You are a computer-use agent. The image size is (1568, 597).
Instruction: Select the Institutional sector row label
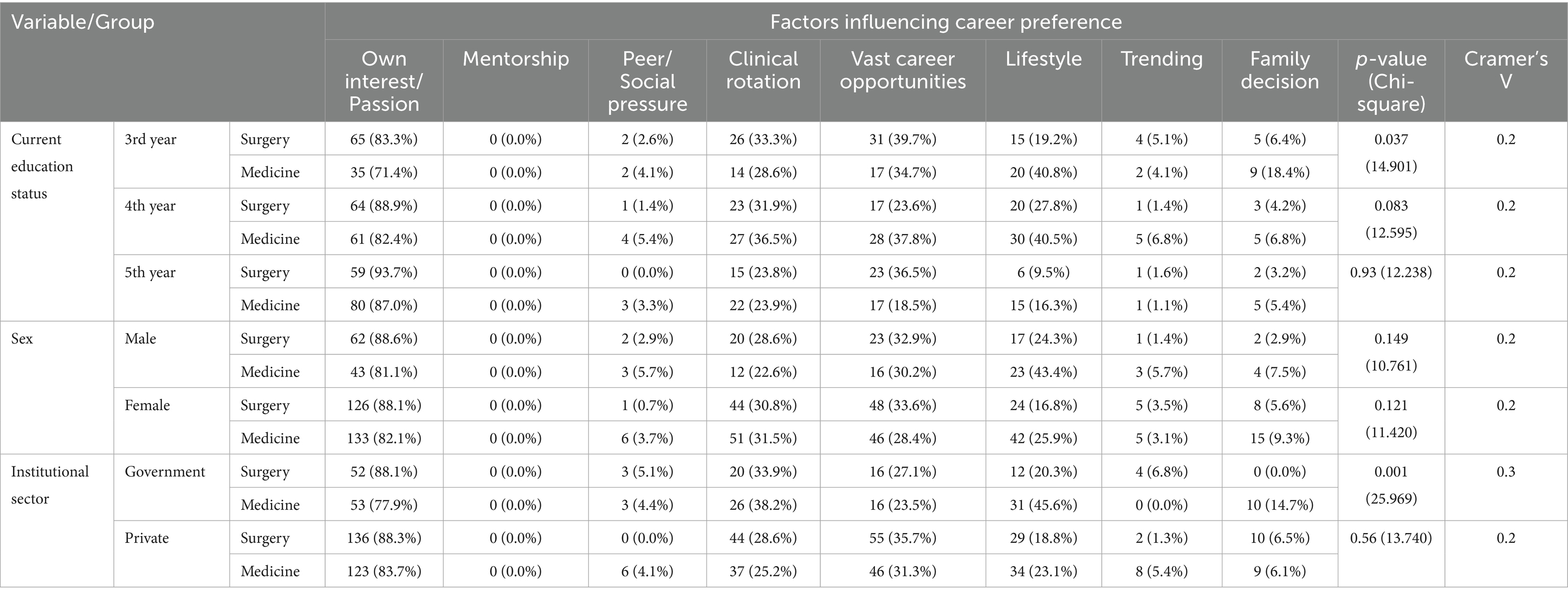[x=50, y=485]
